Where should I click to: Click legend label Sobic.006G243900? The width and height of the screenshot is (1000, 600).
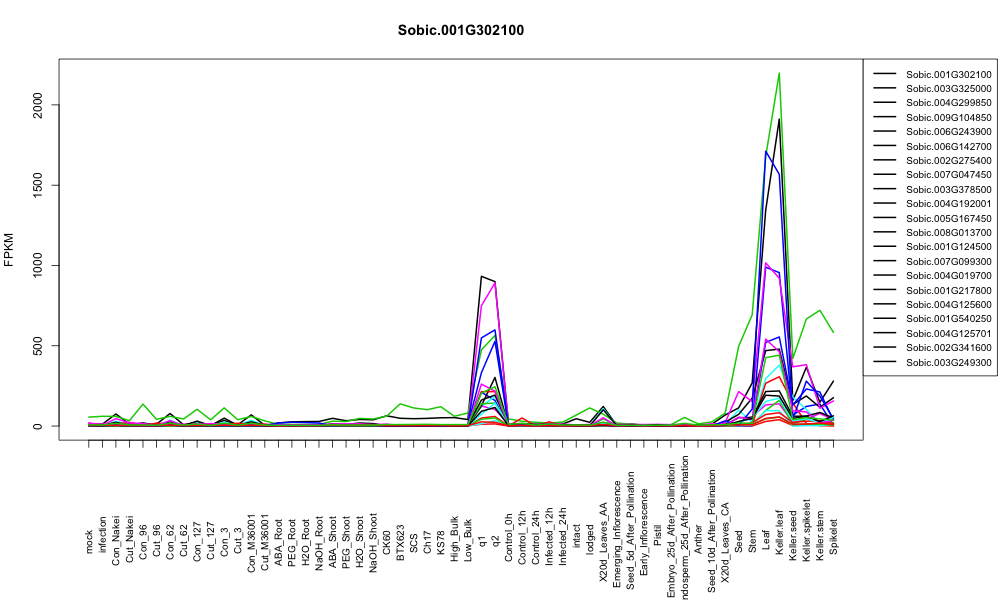(948, 131)
